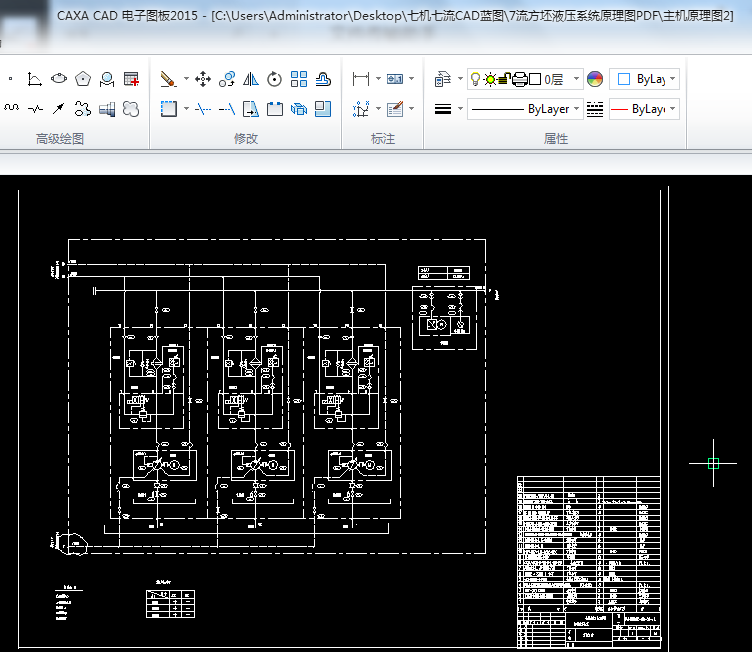Image resolution: width=752 pixels, height=652 pixels.
Task: Select the rotate tool
Action: (x=274, y=78)
